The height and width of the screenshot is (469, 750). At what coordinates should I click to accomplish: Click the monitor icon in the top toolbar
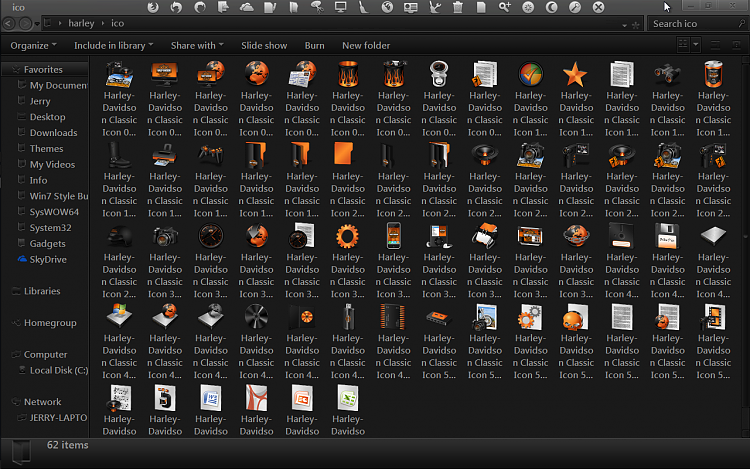click(341, 7)
